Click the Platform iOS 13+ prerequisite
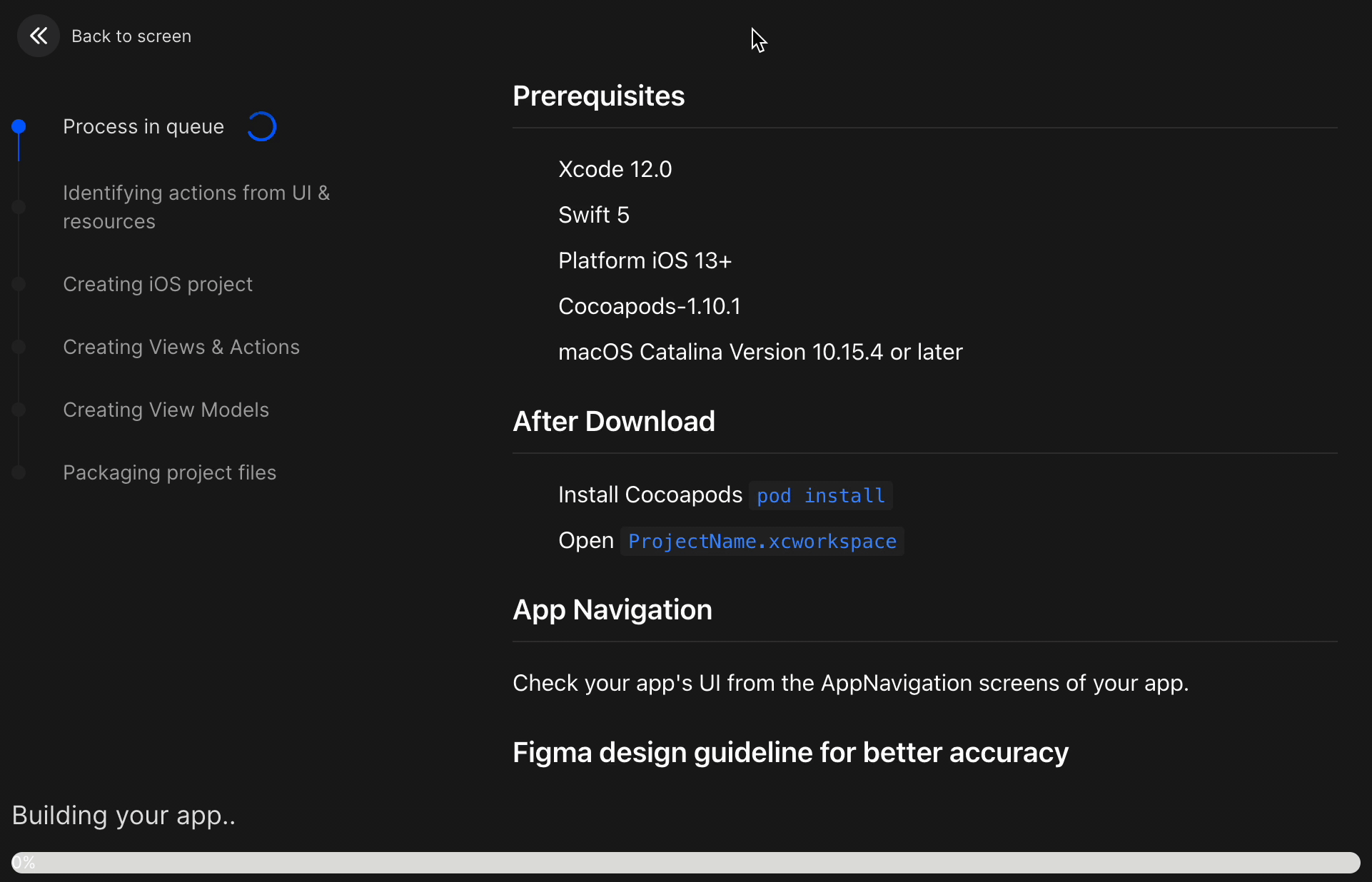Viewport: 1372px width, 882px height. coord(645,260)
